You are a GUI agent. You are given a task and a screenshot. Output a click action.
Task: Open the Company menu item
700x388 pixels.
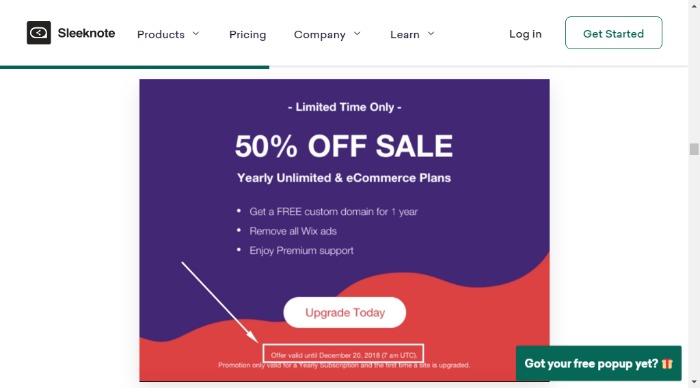click(x=320, y=34)
